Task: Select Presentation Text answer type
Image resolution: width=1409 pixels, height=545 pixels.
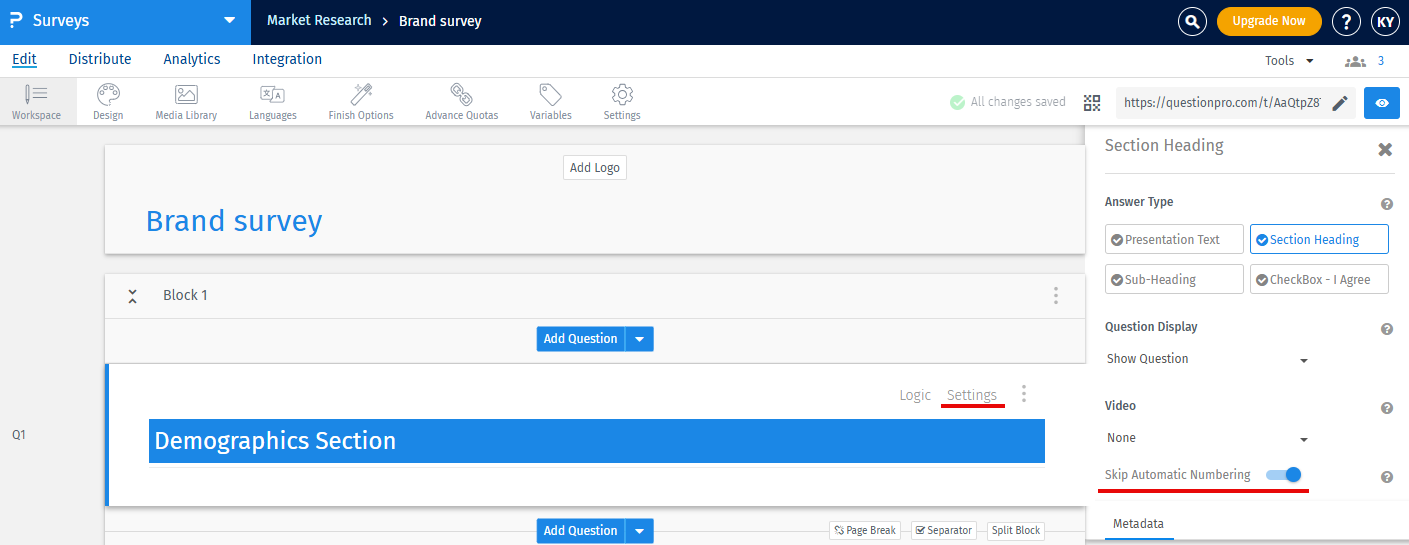Action: (1174, 239)
